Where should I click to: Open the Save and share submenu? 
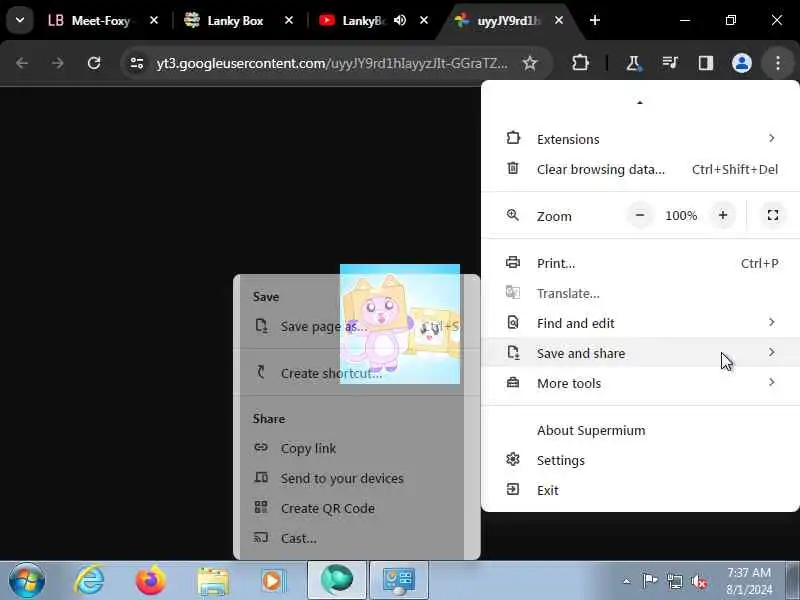[640, 353]
